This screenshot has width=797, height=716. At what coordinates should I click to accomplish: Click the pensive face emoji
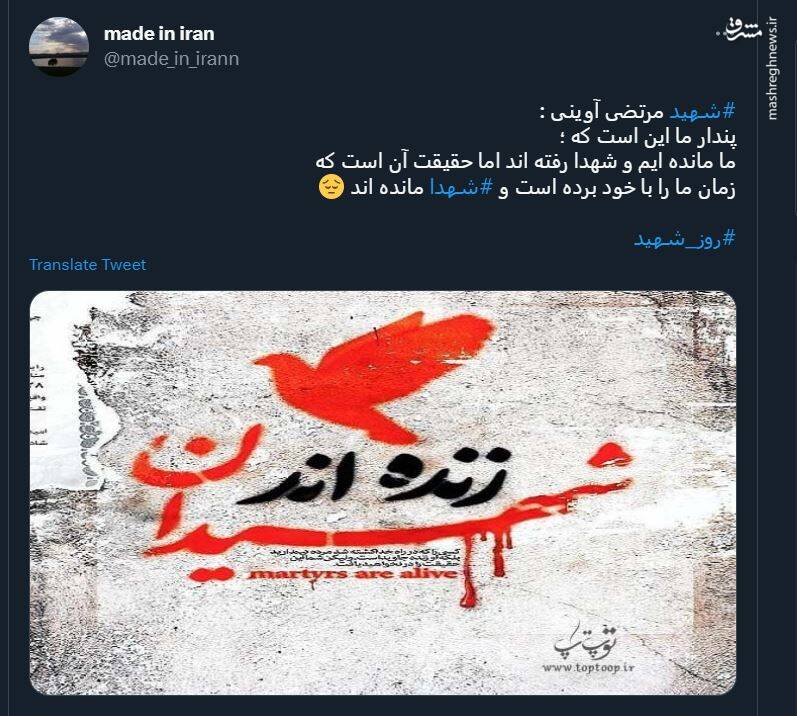[x=331, y=188]
